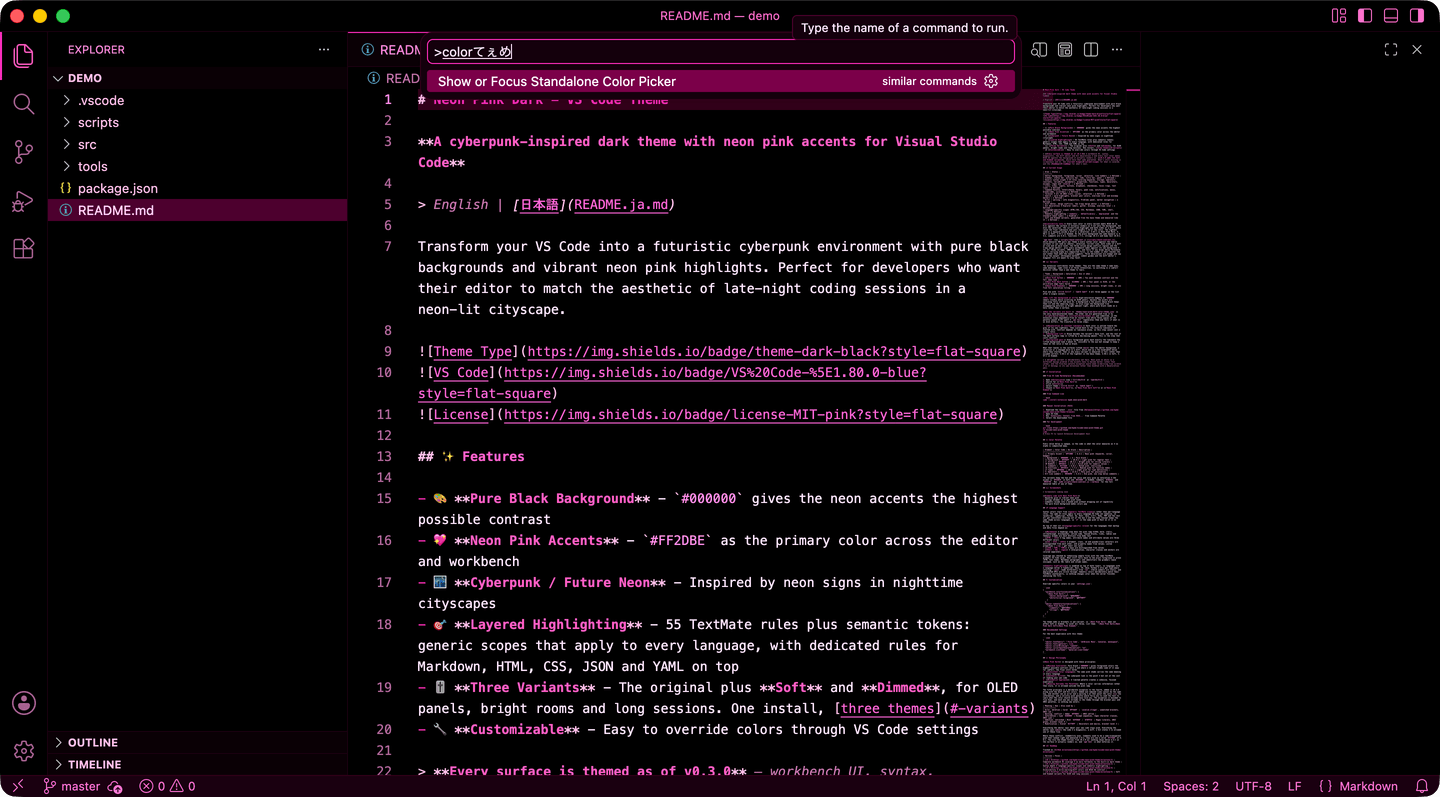
Task: Click the #-variants anchor link
Action: 987,708
